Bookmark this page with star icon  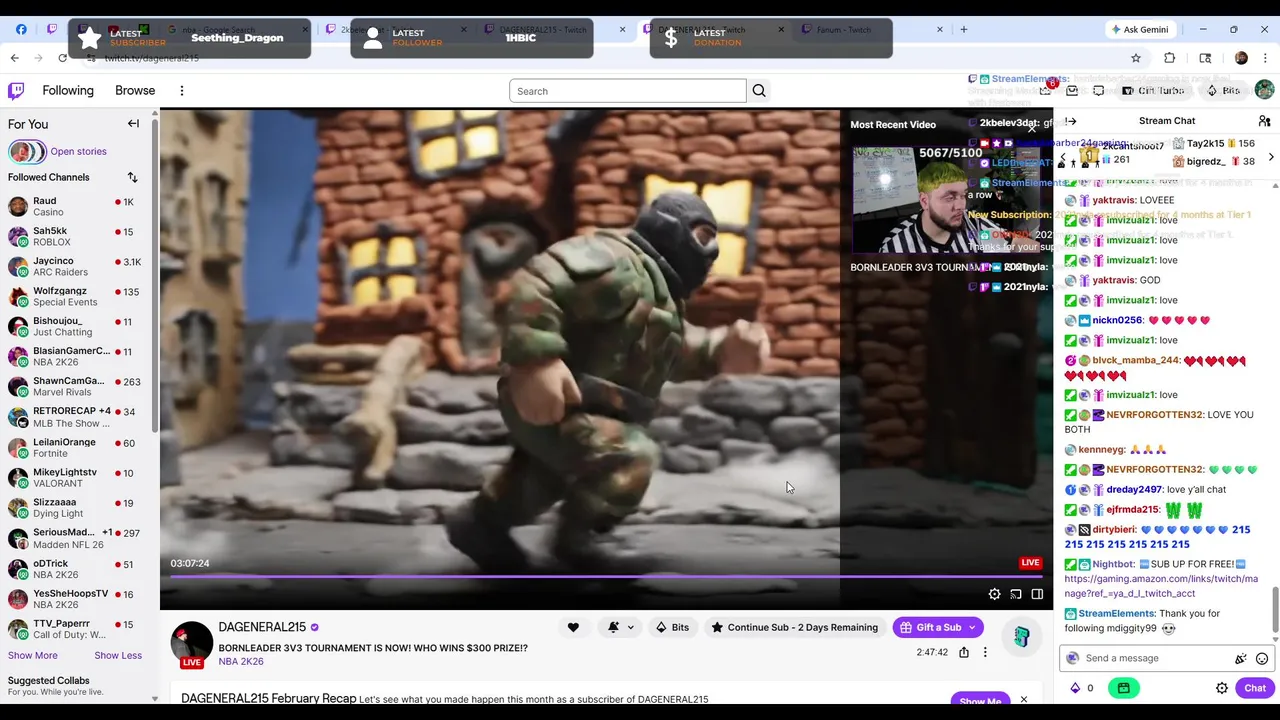1136,58
